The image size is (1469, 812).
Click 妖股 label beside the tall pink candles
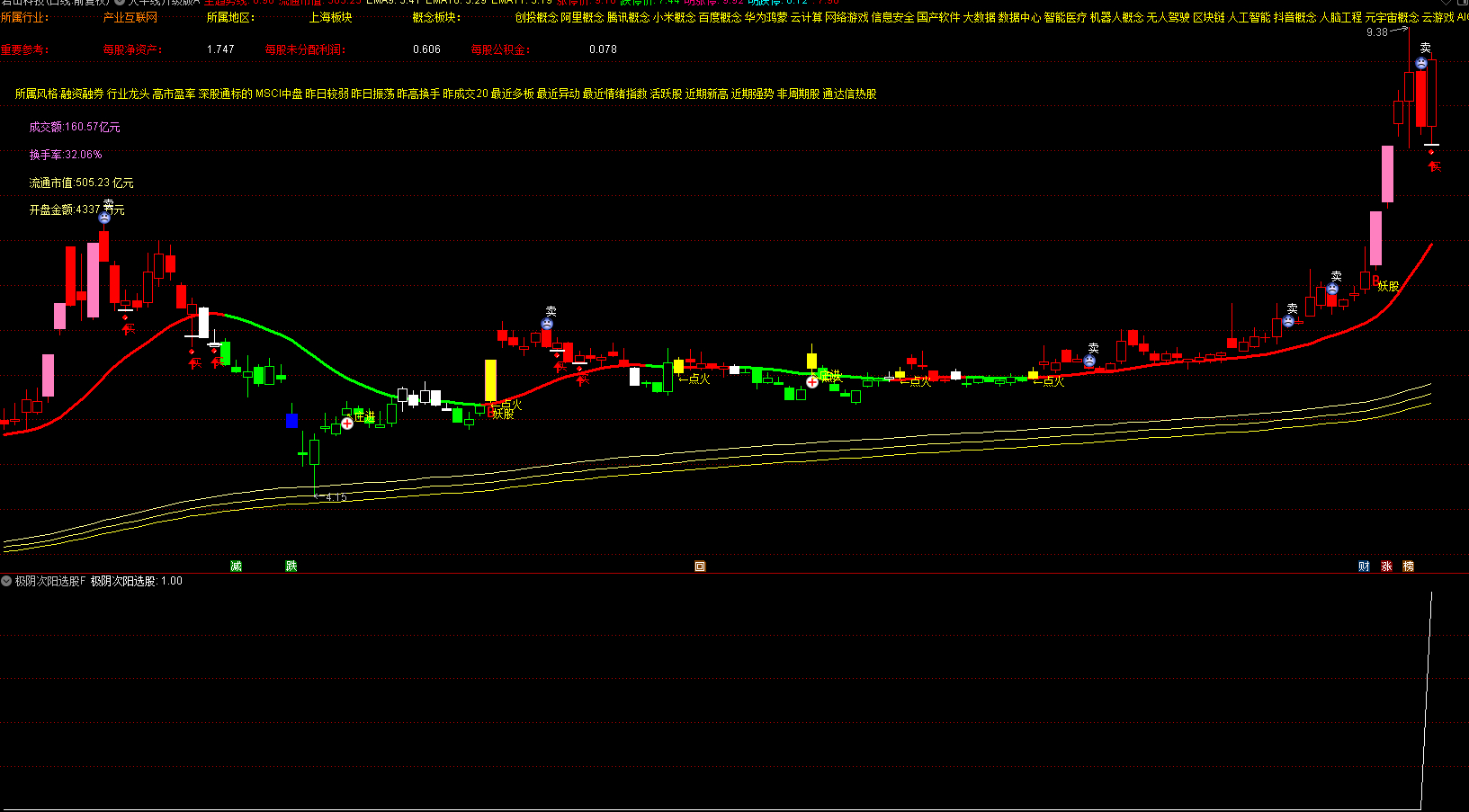pos(1388,286)
